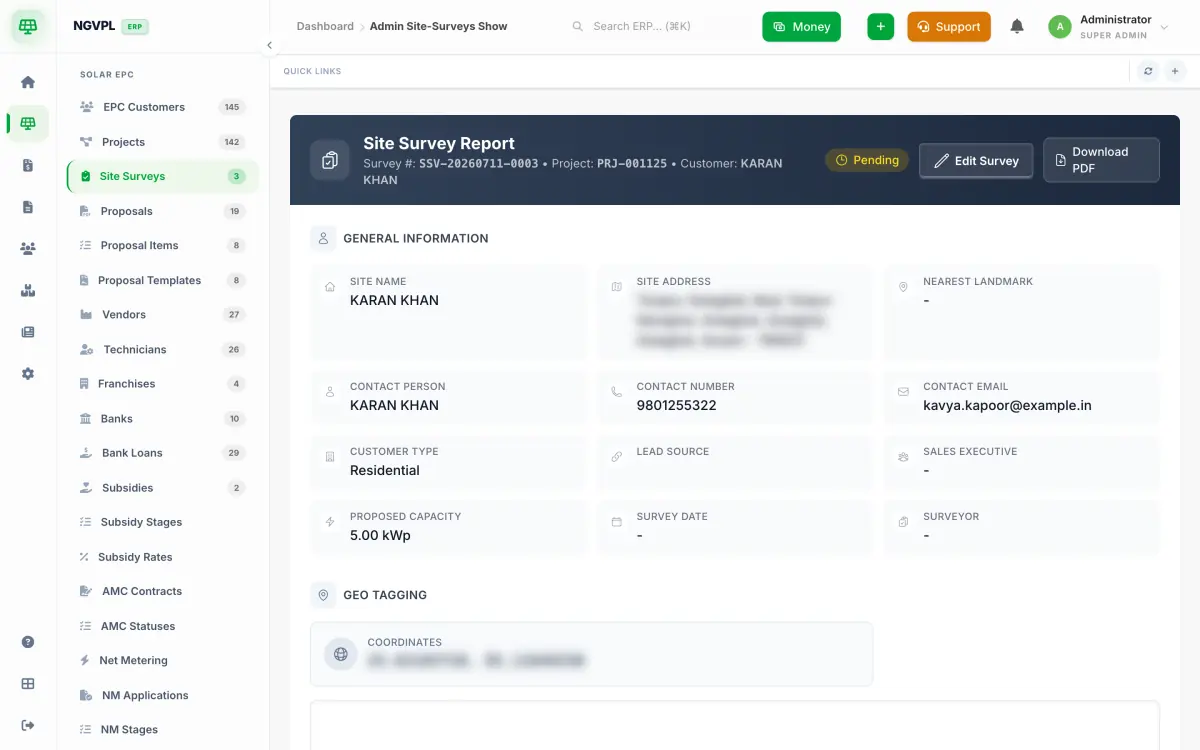Click the Contact Email envelope icon

pyautogui.click(x=903, y=392)
